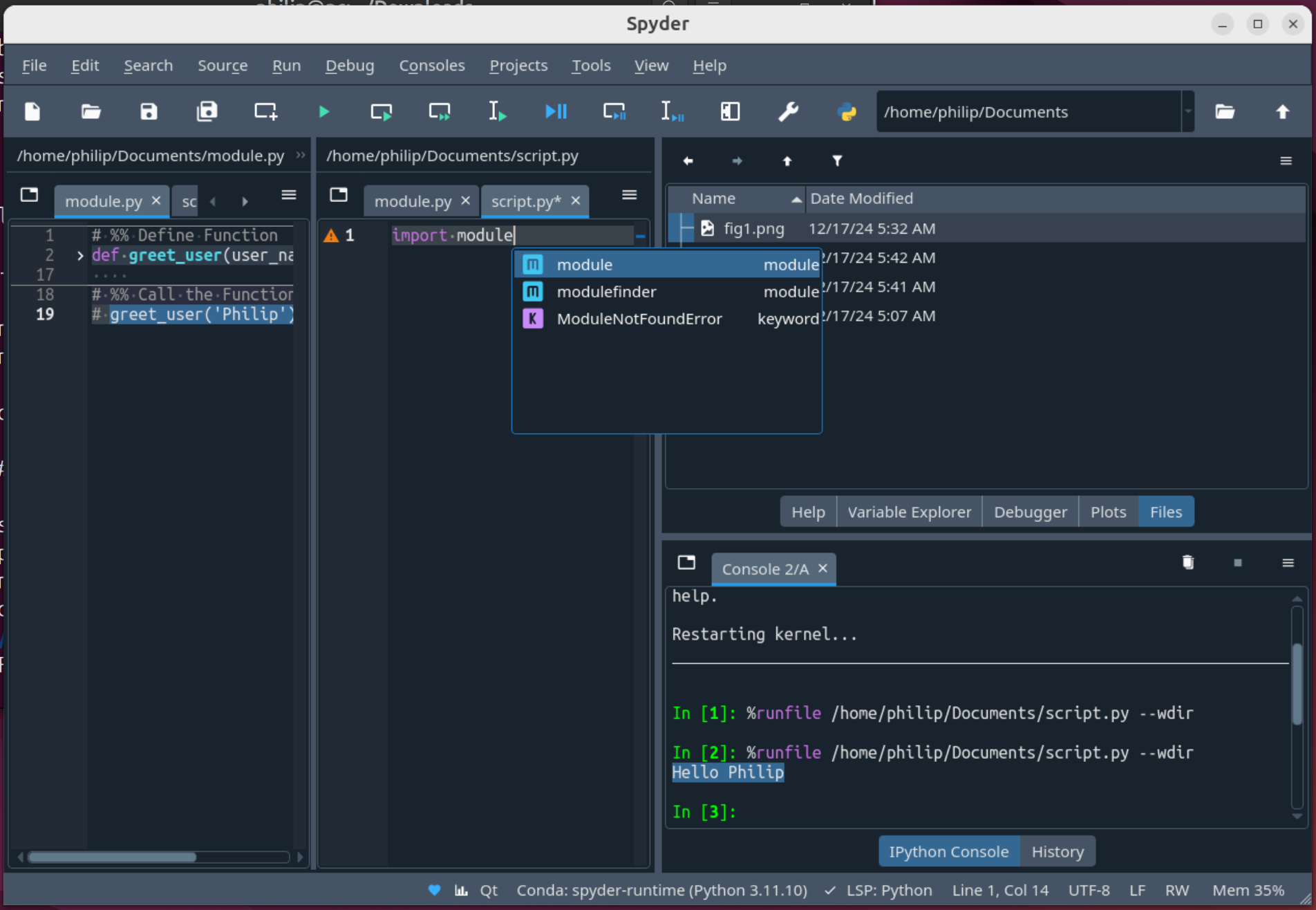
Task: Sort files by Name column
Action: pos(737,198)
